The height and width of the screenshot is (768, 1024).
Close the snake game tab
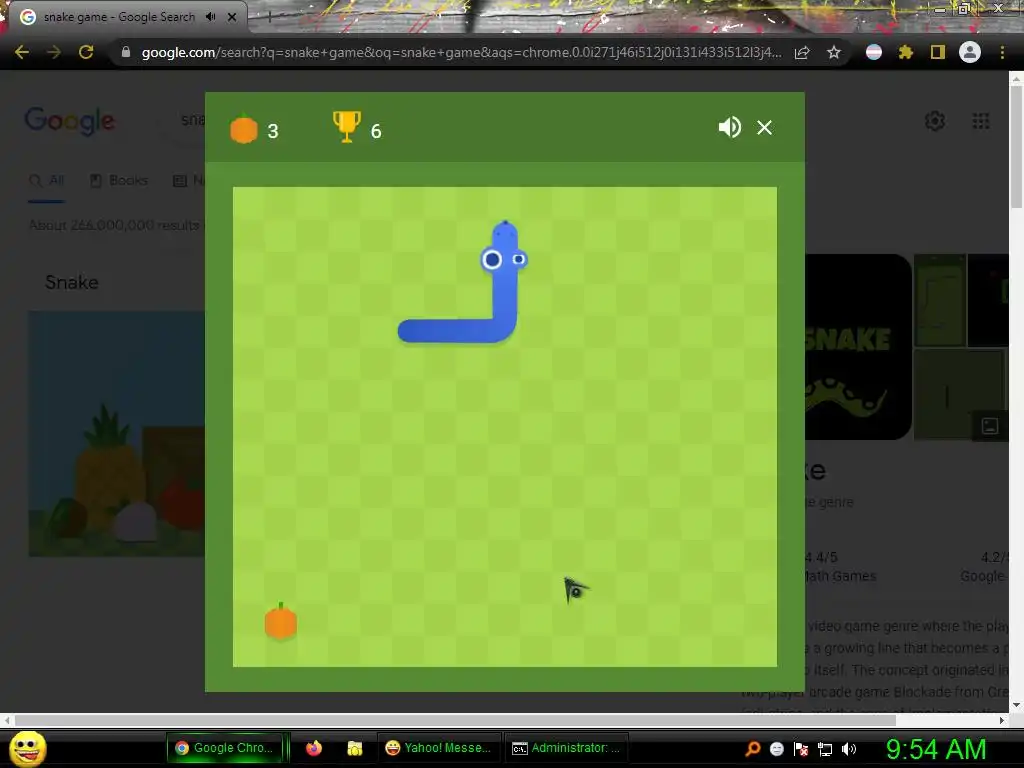click(x=232, y=17)
